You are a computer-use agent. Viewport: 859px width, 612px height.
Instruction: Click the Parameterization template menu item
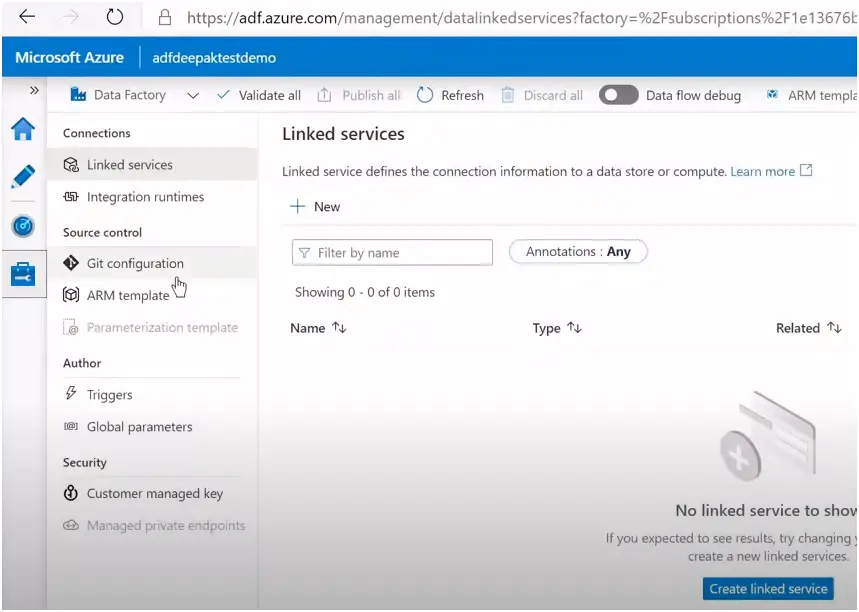(x=152, y=328)
